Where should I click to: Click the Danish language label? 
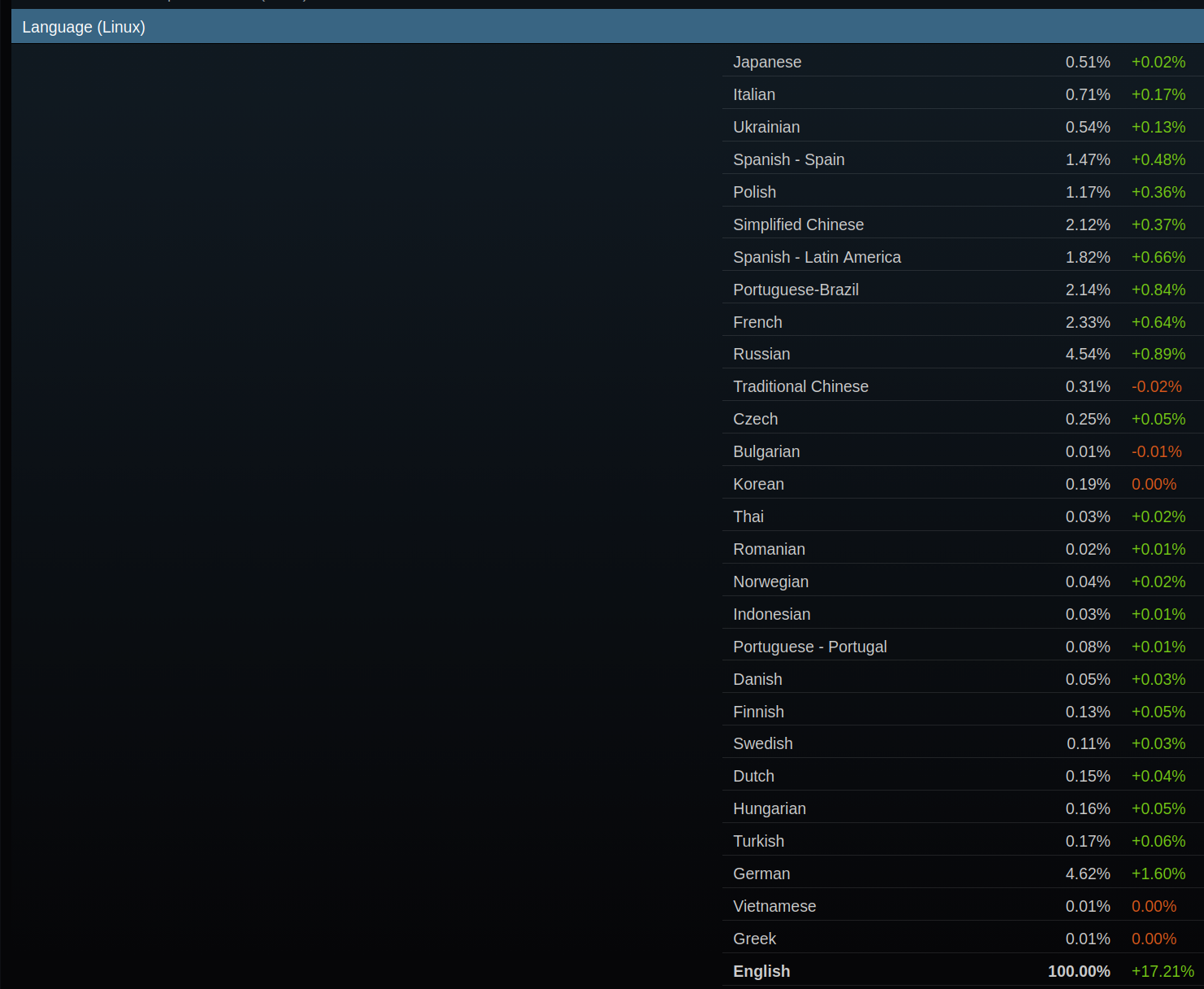758,679
